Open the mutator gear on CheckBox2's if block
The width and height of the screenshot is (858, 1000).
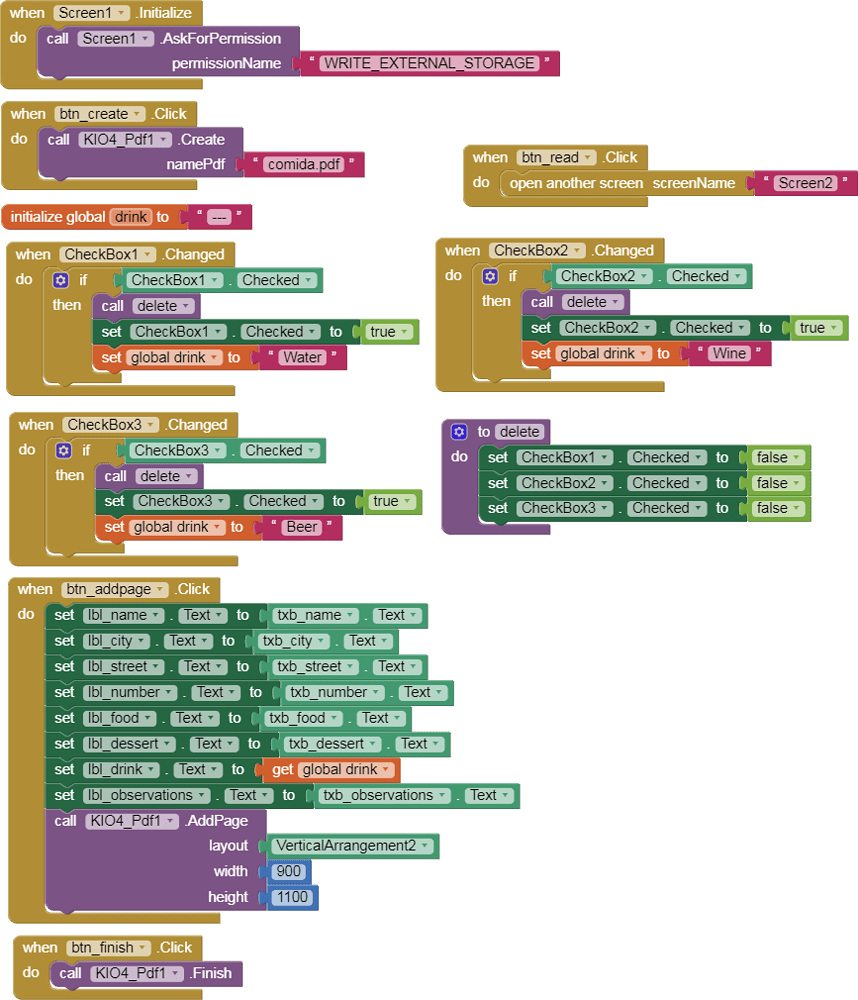(490, 276)
